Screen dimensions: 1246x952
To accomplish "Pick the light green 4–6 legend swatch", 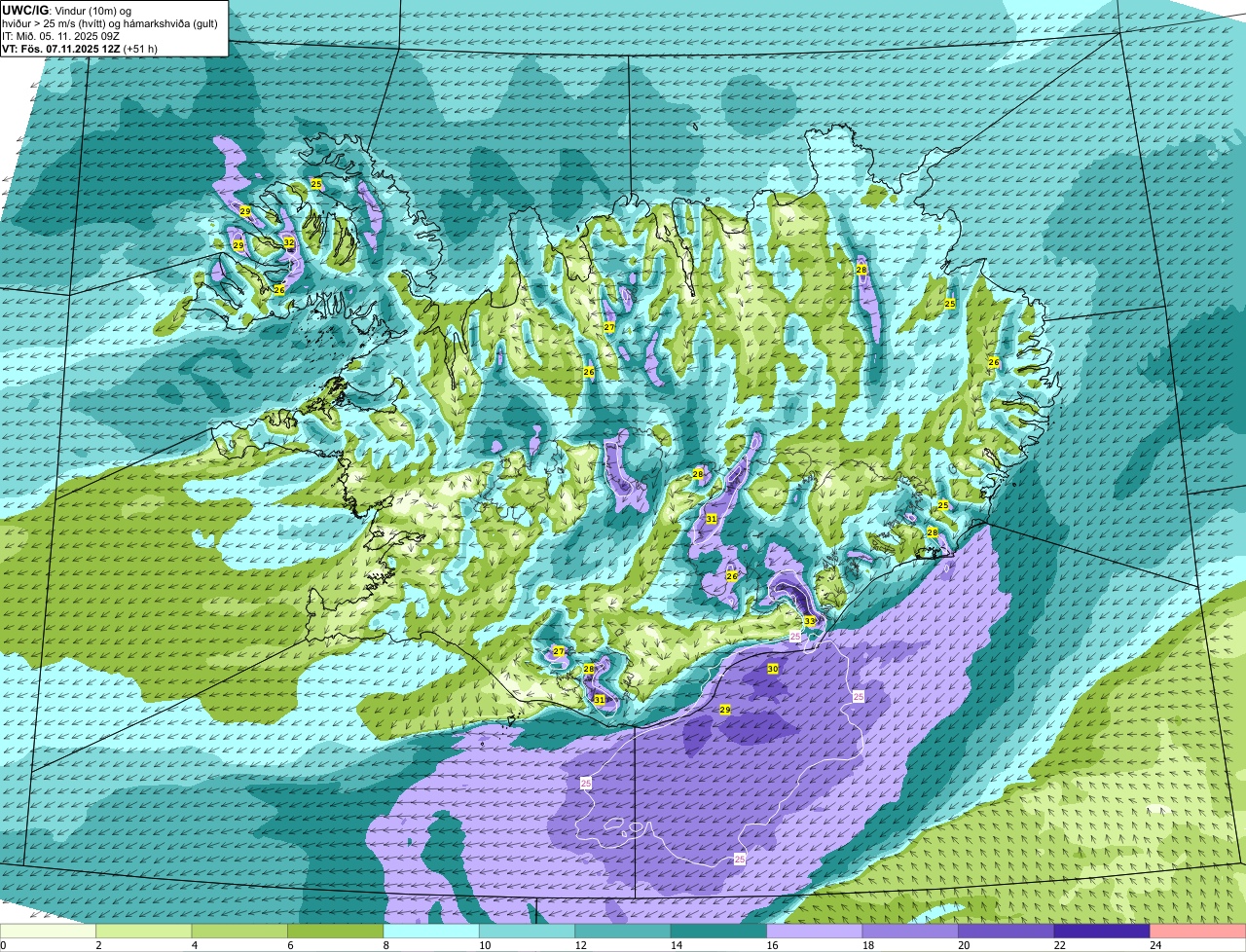I will 239,931.
